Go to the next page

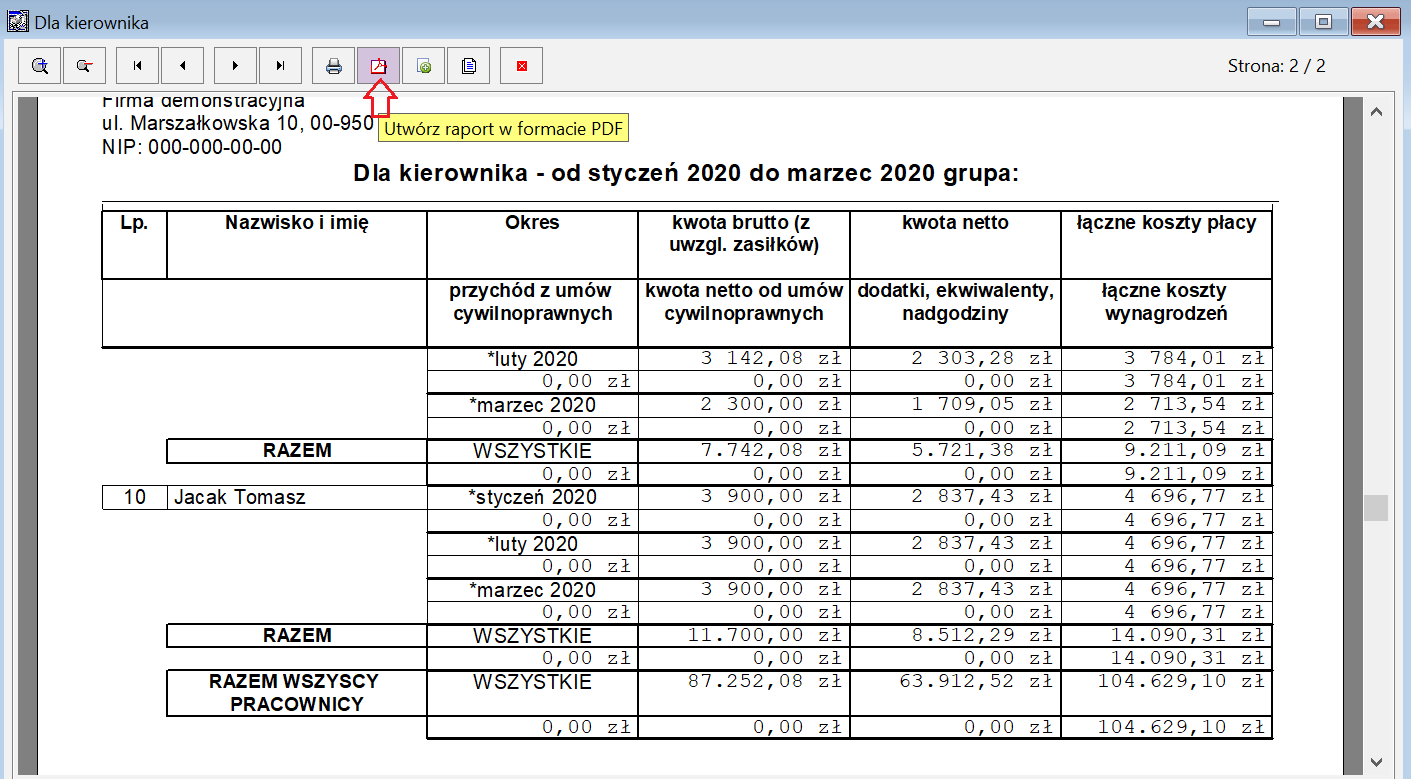(235, 66)
